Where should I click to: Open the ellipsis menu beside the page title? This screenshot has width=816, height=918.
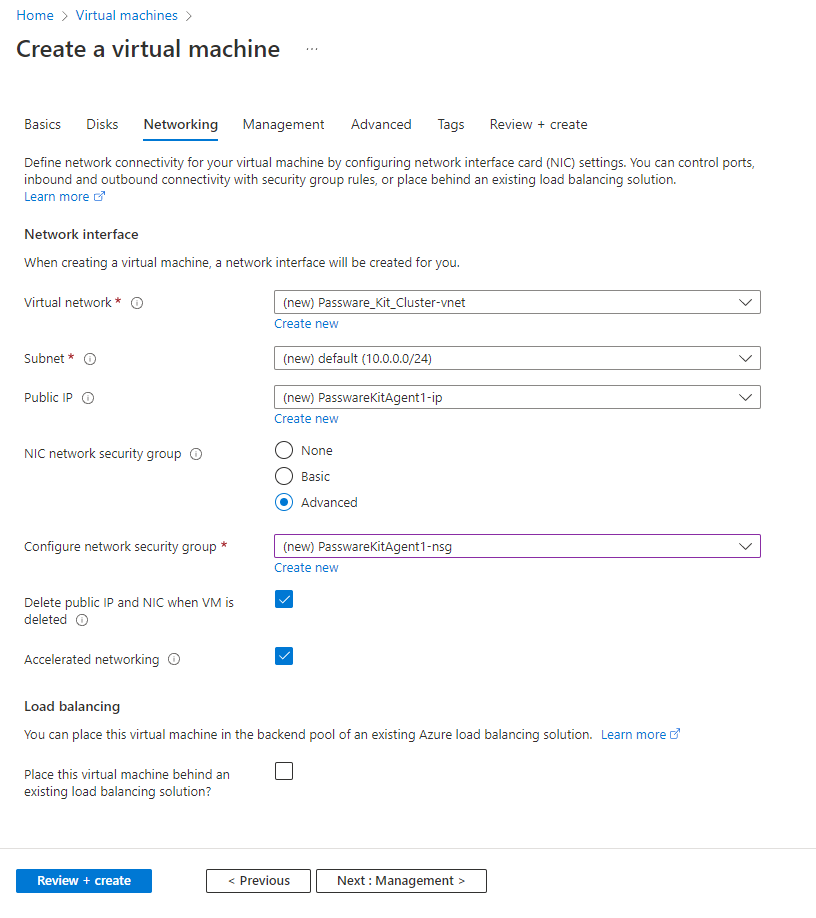coord(312,49)
